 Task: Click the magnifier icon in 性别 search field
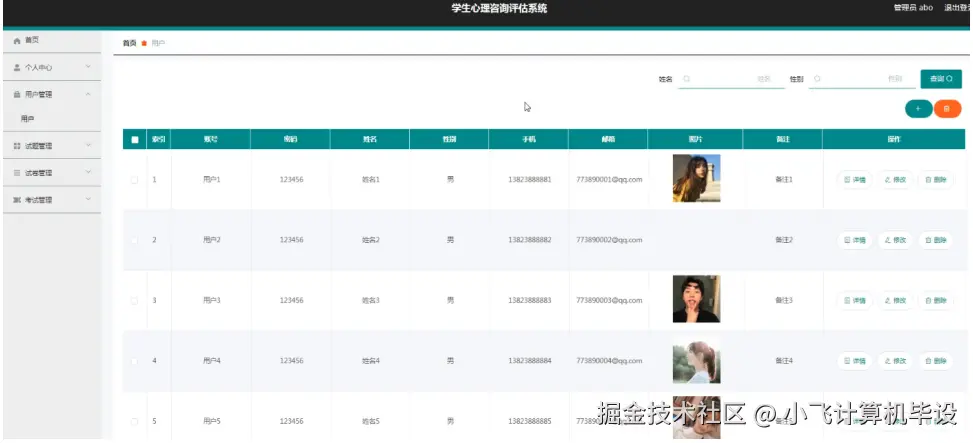click(x=817, y=79)
